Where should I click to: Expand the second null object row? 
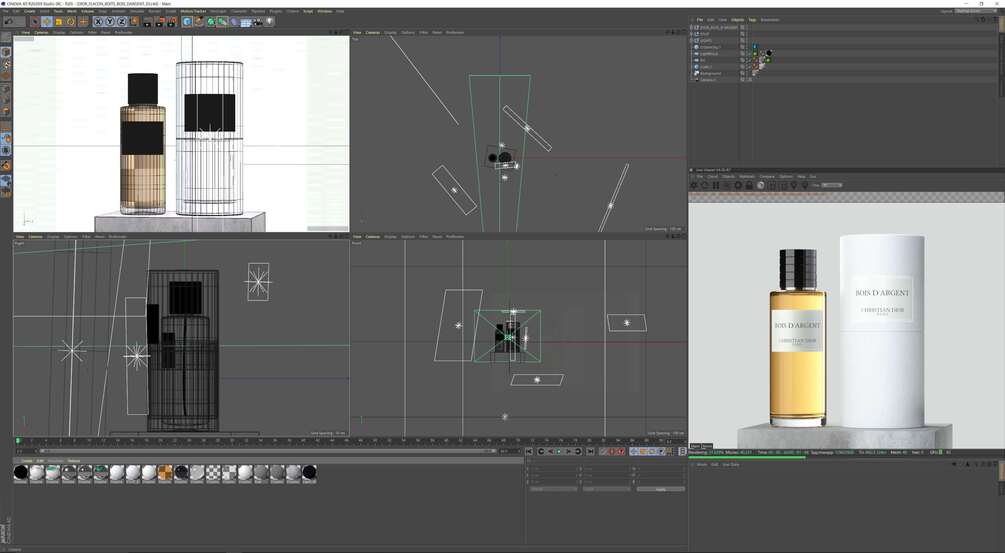[x=691, y=33]
